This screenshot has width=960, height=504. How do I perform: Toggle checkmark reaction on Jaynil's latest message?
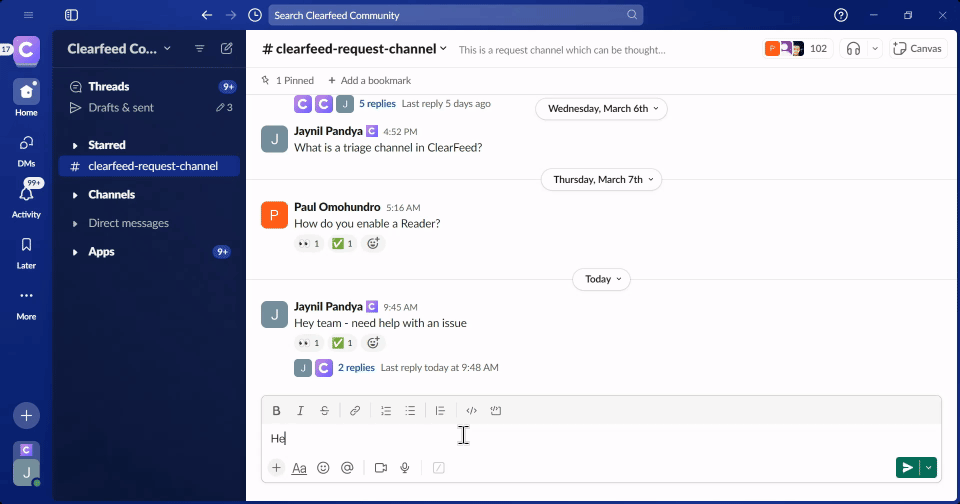(342, 343)
